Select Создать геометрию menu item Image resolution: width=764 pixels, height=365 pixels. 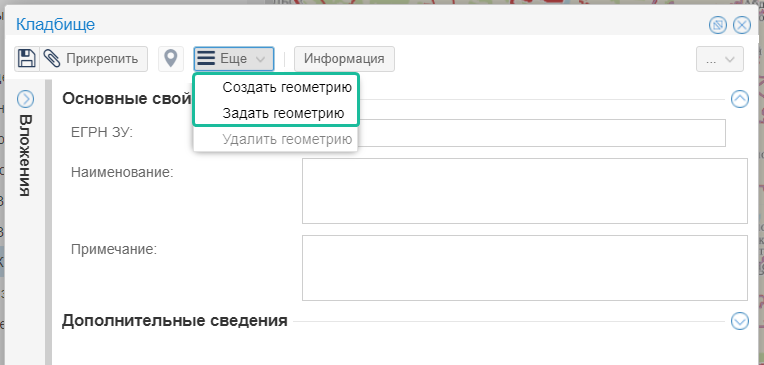point(276,88)
